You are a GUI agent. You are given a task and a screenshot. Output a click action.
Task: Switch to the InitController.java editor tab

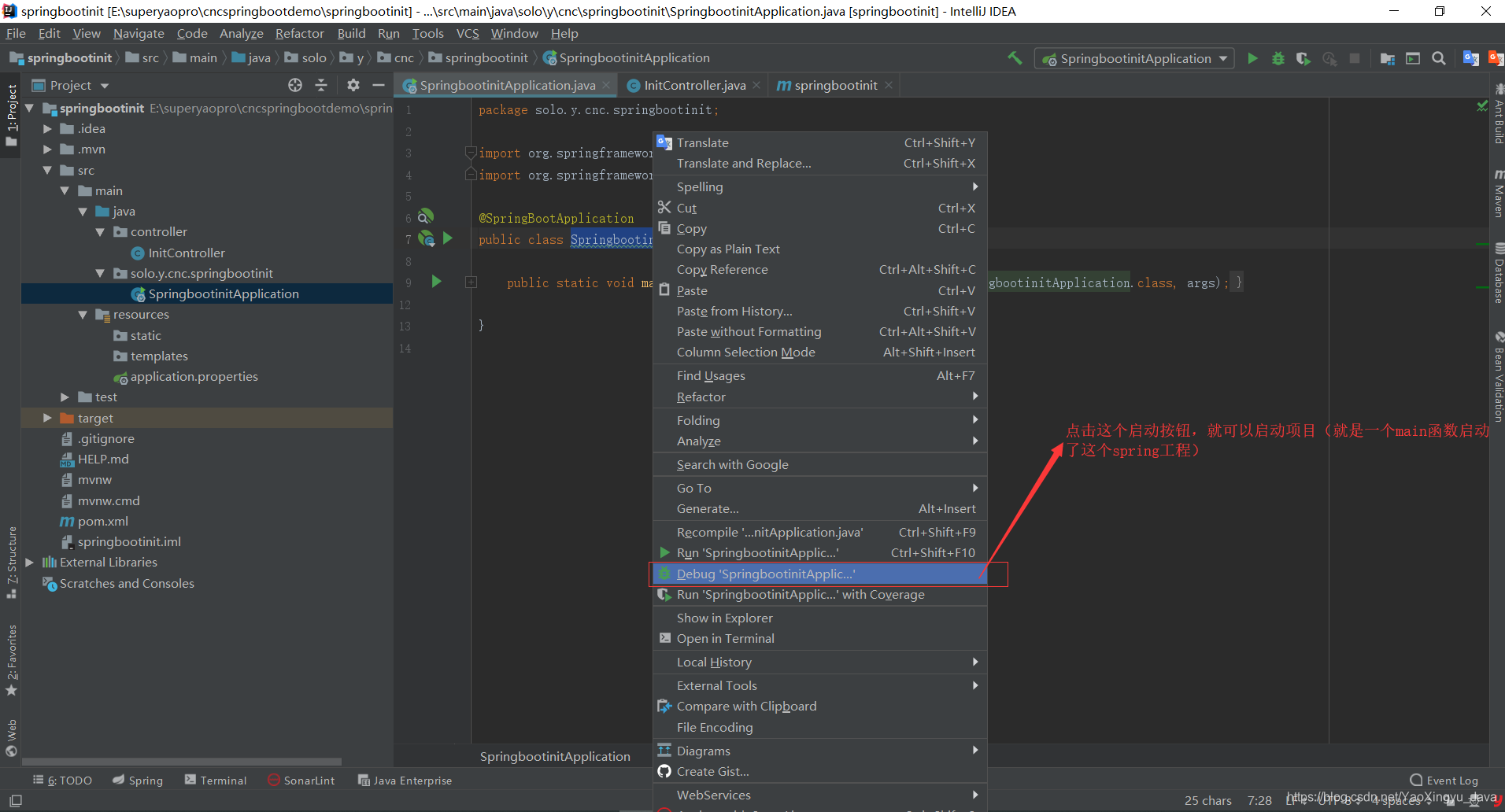tap(694, 85)
